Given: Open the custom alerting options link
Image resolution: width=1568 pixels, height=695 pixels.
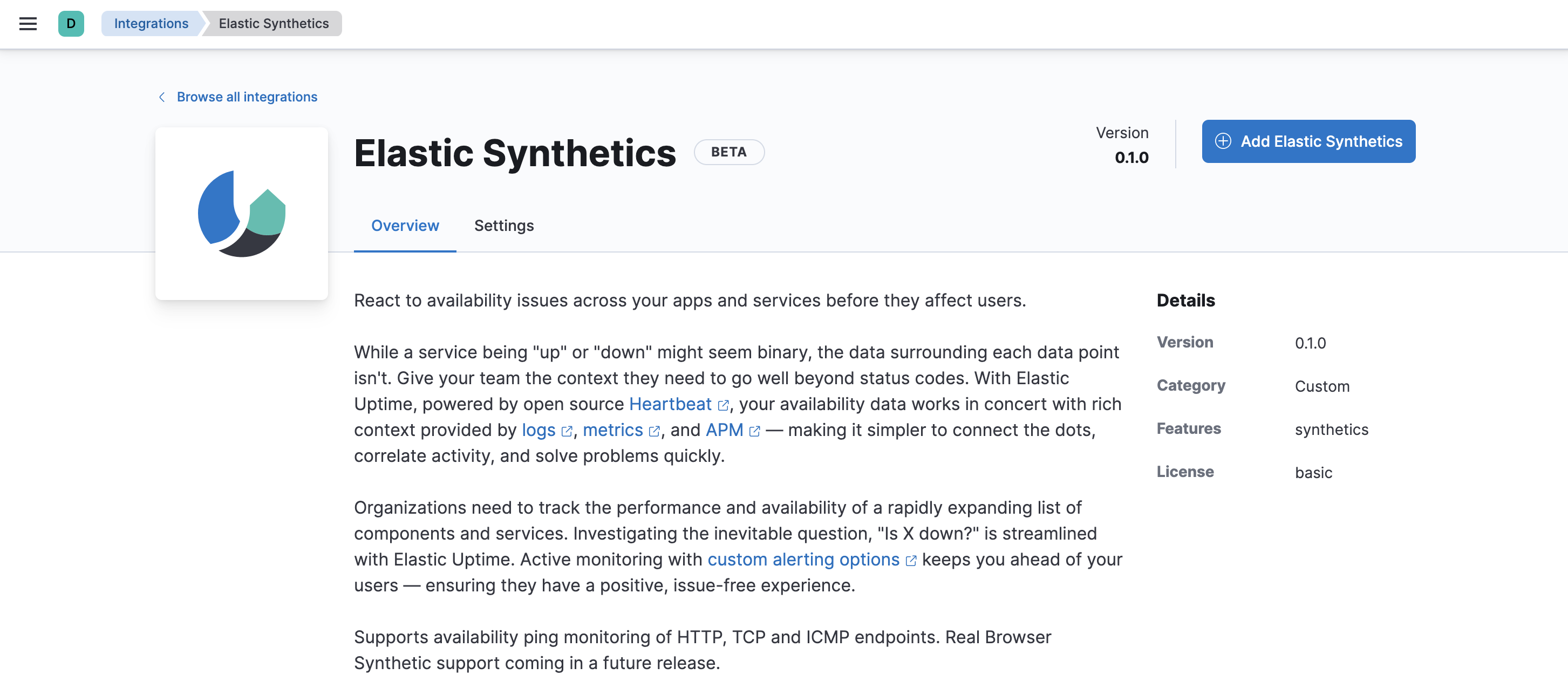Looking at the screenshot, I should click(803, 559).
